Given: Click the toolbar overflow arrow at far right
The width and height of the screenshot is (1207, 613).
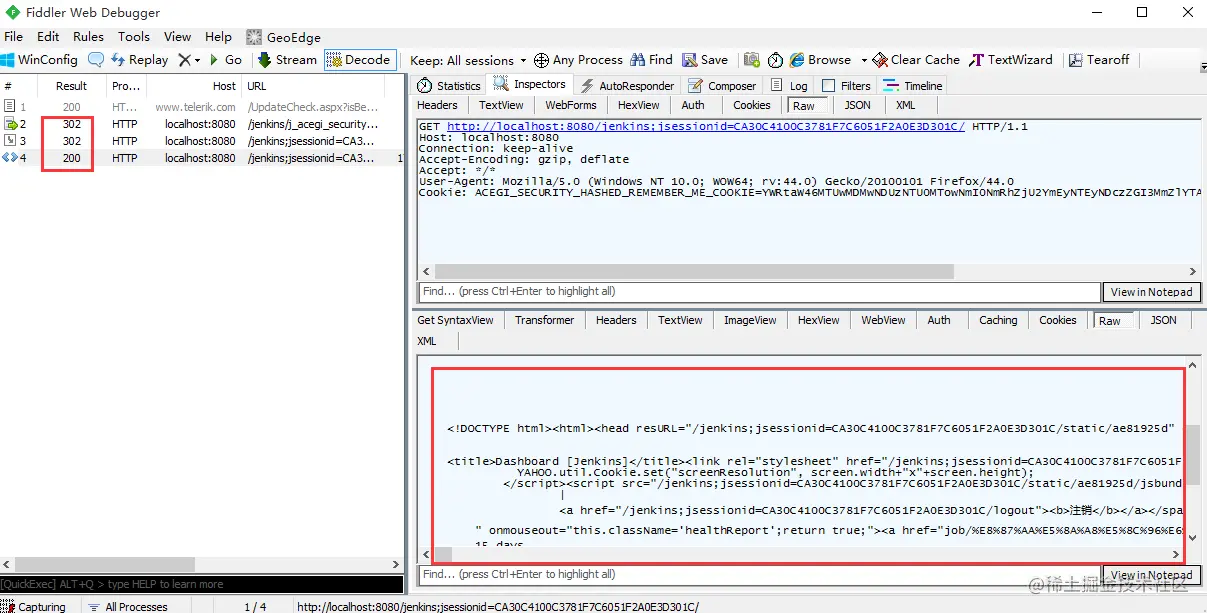Looking at the screenshot, I should 1201,66.
